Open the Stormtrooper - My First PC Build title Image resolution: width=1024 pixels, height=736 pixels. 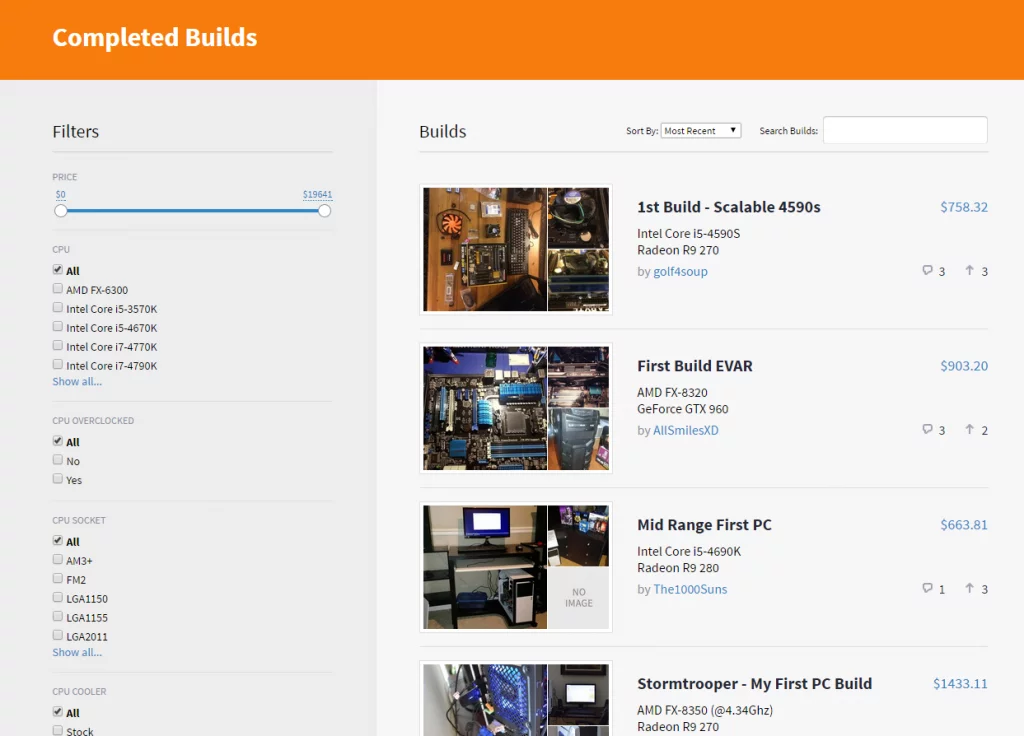click(754, 684)
